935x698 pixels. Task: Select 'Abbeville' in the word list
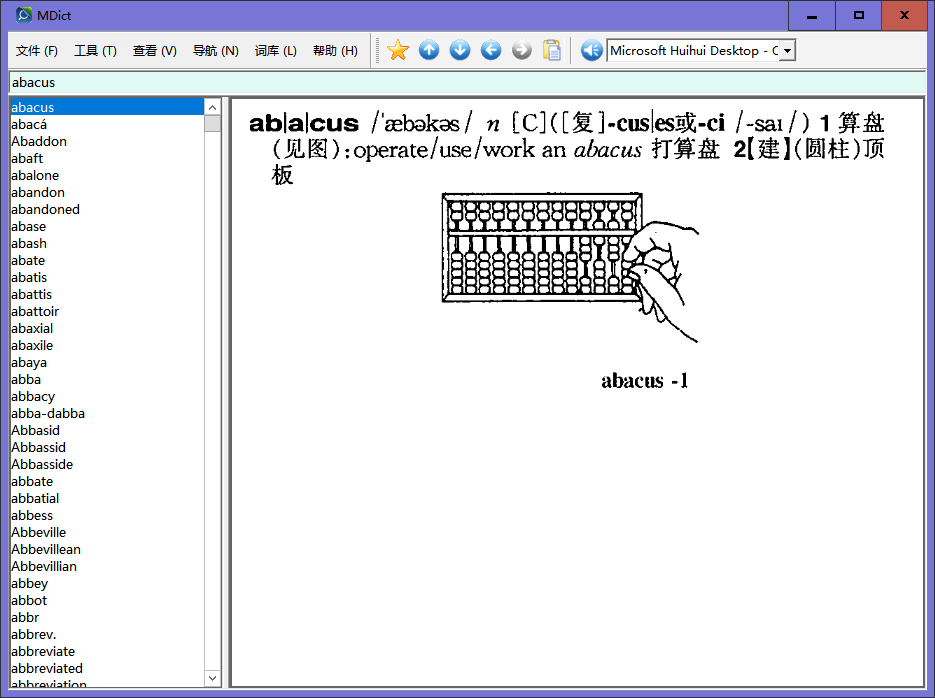[39, 532]
